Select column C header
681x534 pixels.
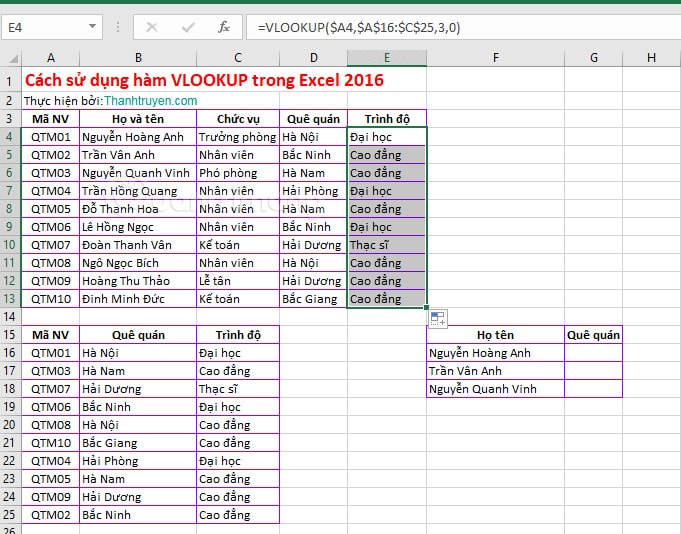(x=238, y=58)
